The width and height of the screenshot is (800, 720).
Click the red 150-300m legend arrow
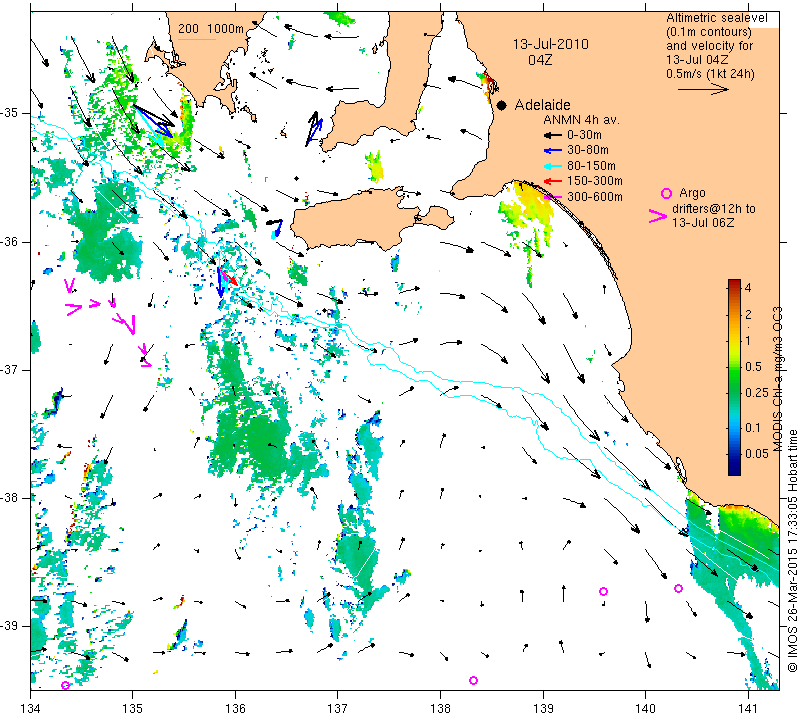click(x=553, y=181)
